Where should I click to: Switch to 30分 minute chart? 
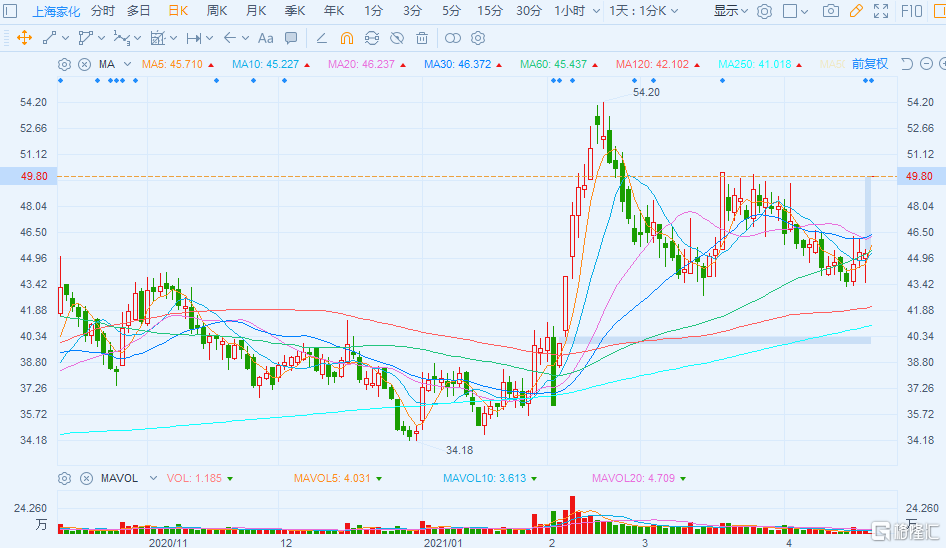click(x=529, y=11)
